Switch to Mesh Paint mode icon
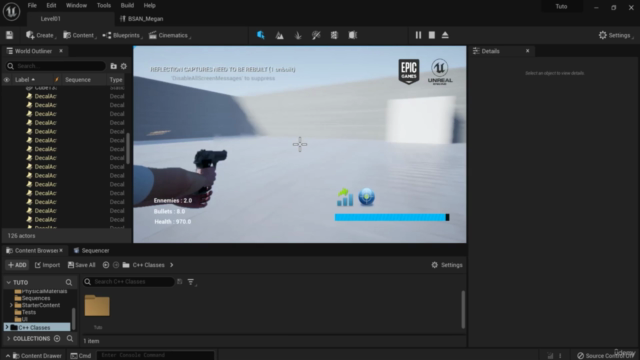The image size is (640, 360). pyautogui.click(x=316, y=36)
